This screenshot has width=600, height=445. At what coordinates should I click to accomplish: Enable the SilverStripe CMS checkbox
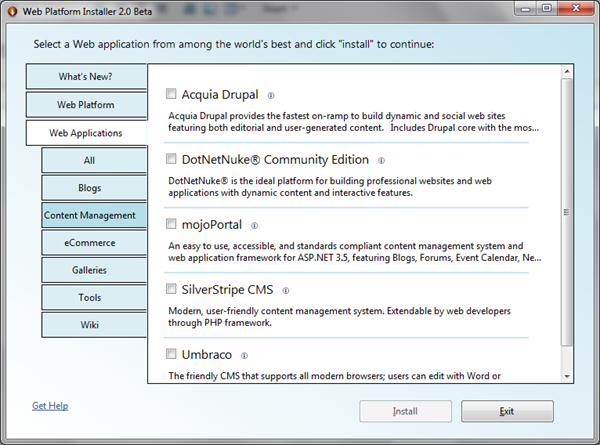(171, 289)
